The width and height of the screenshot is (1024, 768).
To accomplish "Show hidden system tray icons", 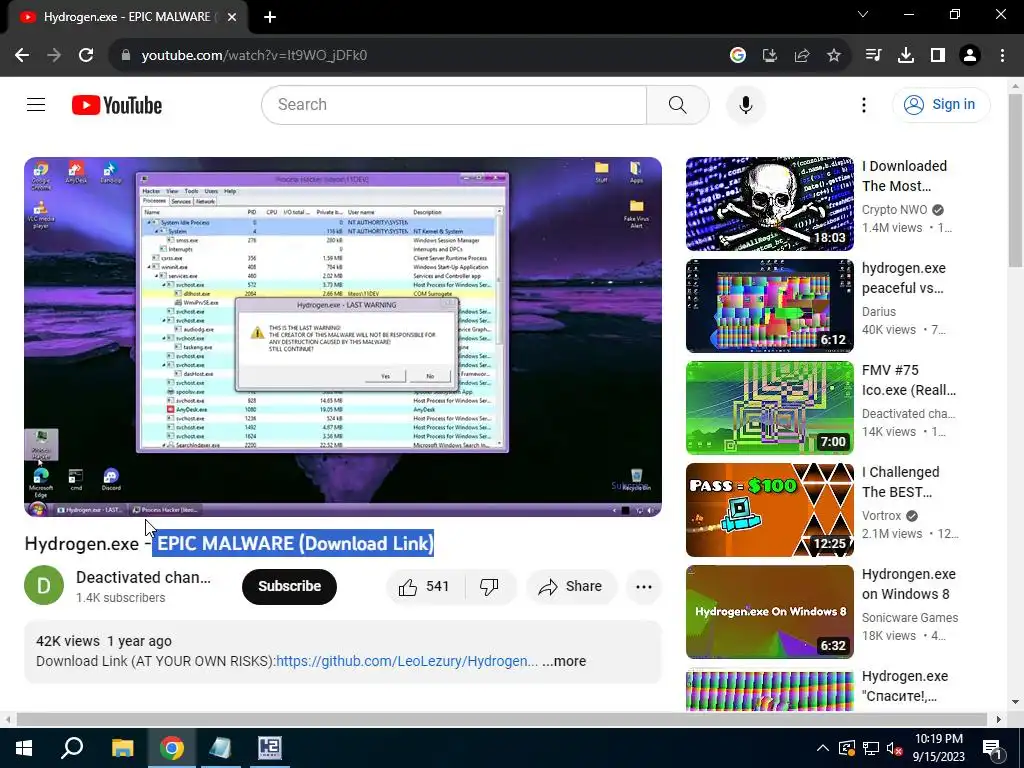I will click(x=823, y=748).
